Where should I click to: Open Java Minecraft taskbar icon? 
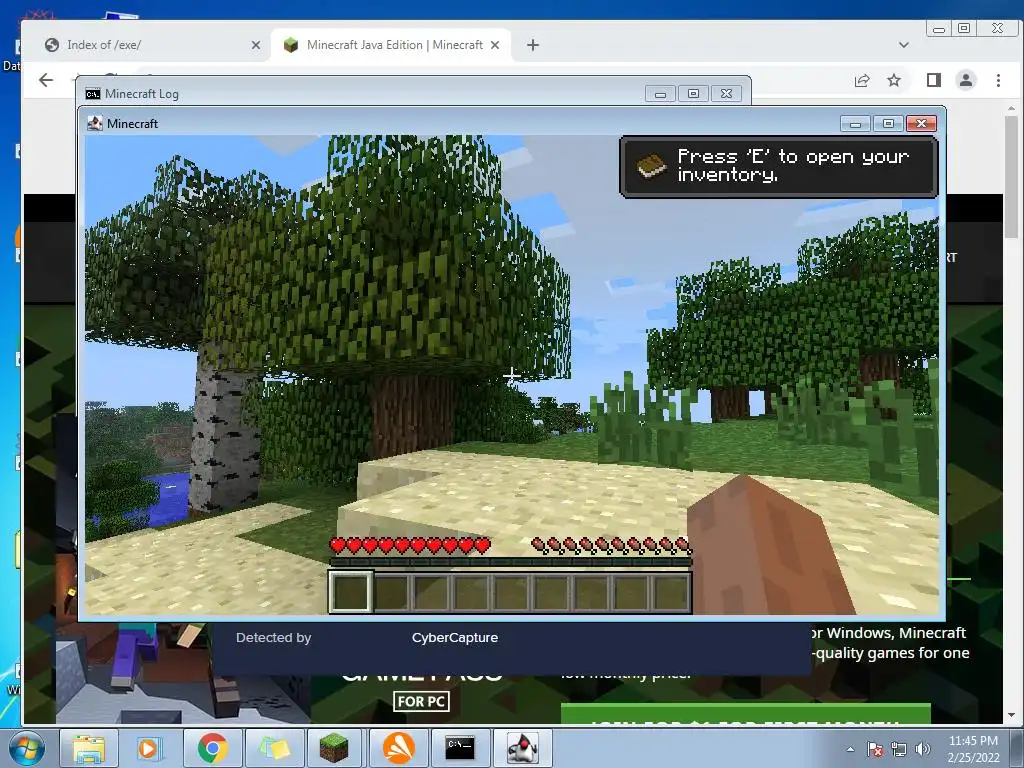(x=522, y=748)
